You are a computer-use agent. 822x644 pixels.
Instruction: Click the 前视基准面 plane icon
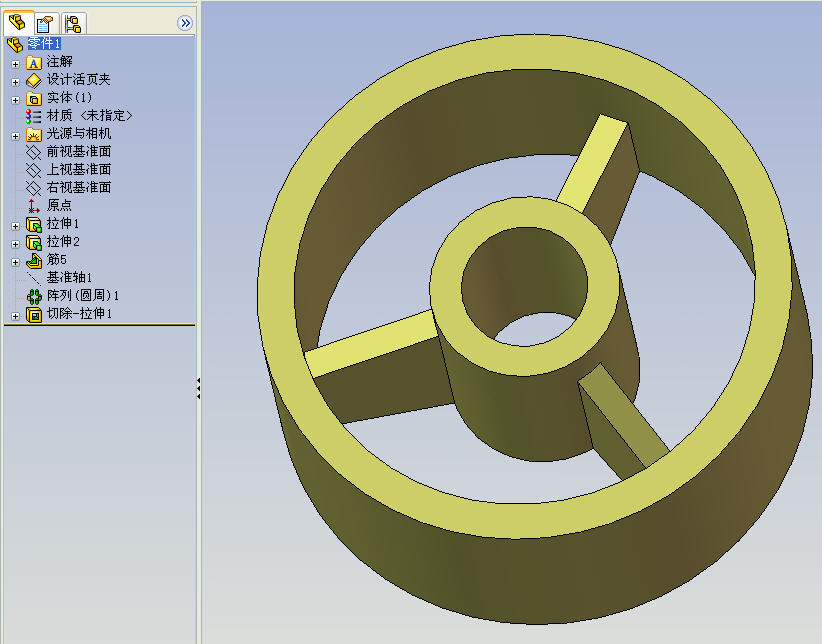pyautogui.click(x=34, y=153)
